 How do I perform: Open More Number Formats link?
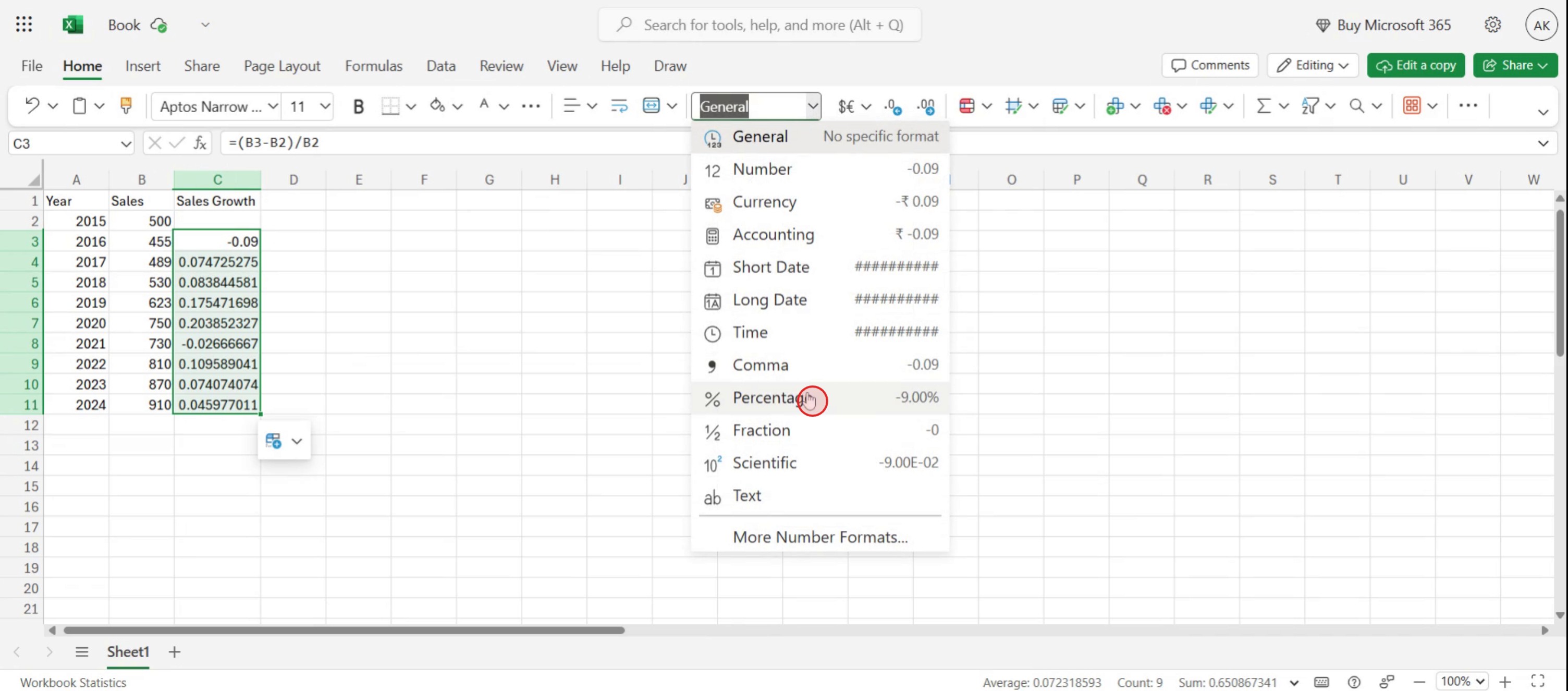[x=819, y=536]
